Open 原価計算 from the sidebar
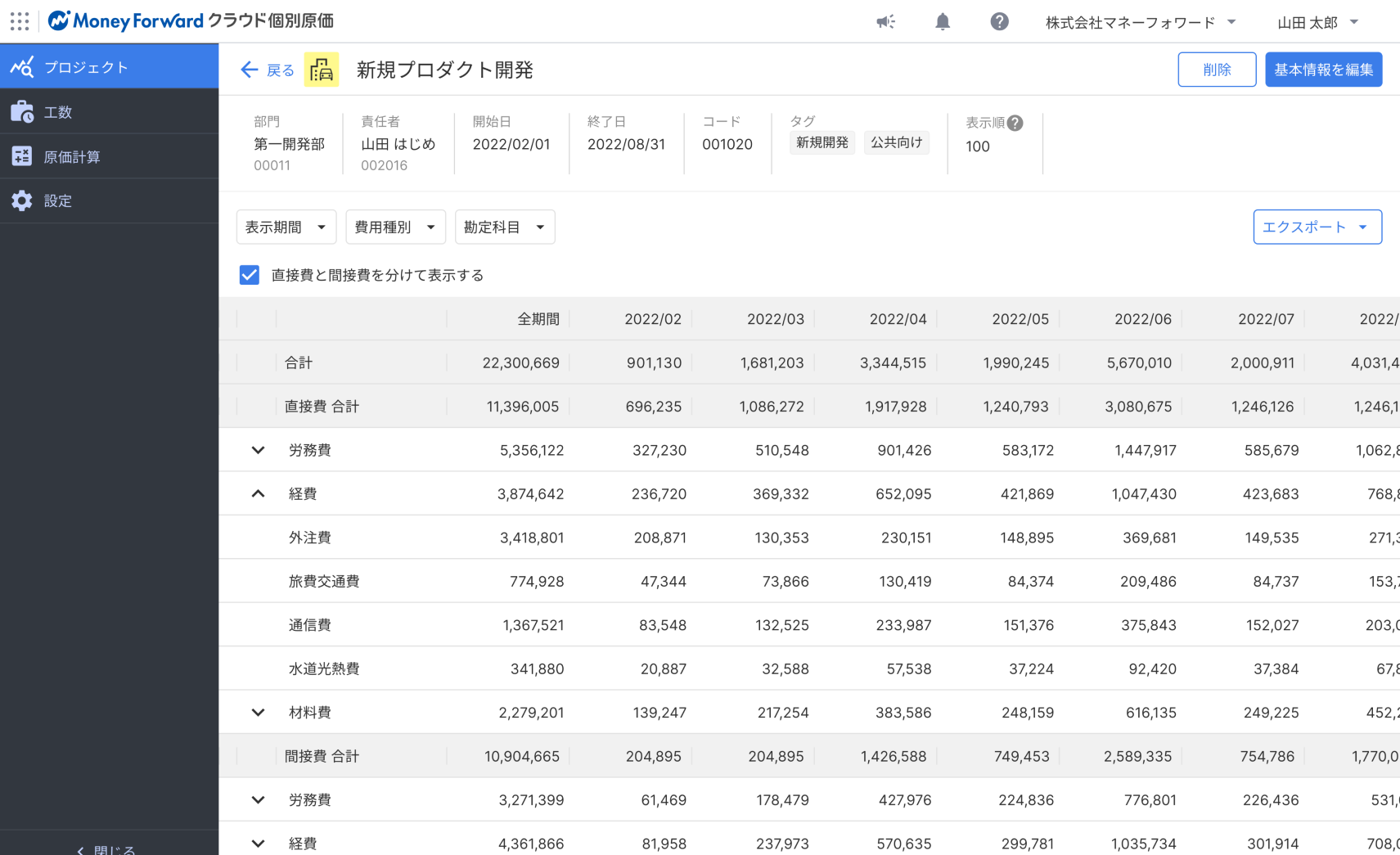This screenshot has width=1400, height=855. tap(22, 156)
